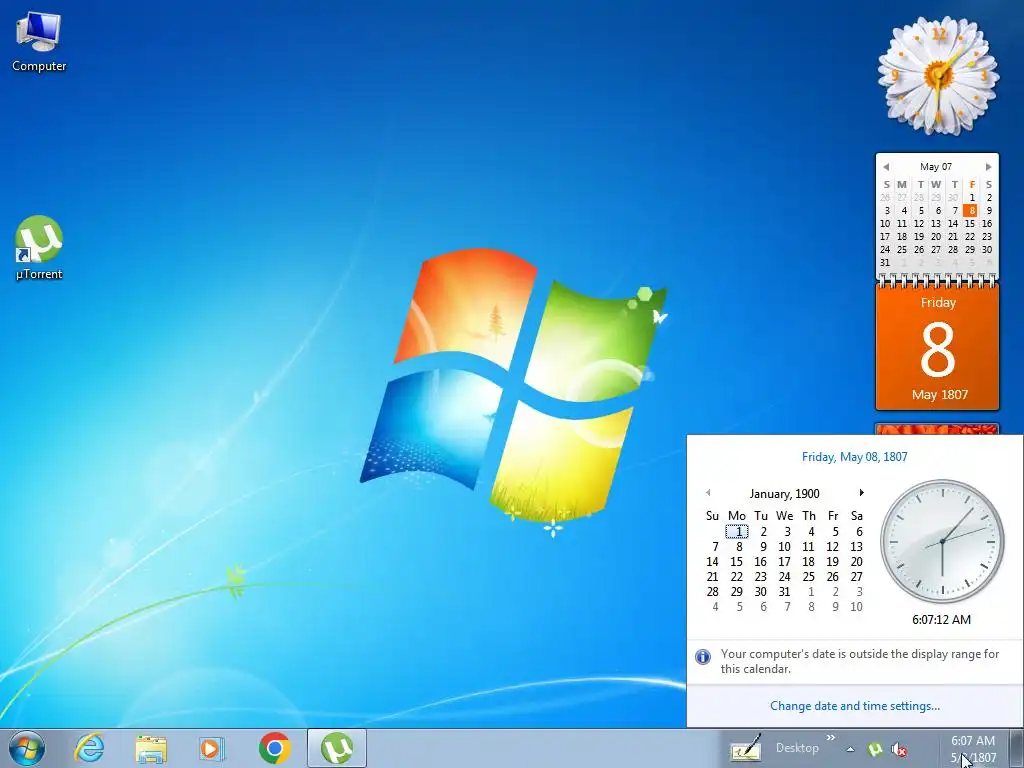Click the muted volume tray icon
This screenshot has height=768, width=1024.
click(x=899, y=750)
